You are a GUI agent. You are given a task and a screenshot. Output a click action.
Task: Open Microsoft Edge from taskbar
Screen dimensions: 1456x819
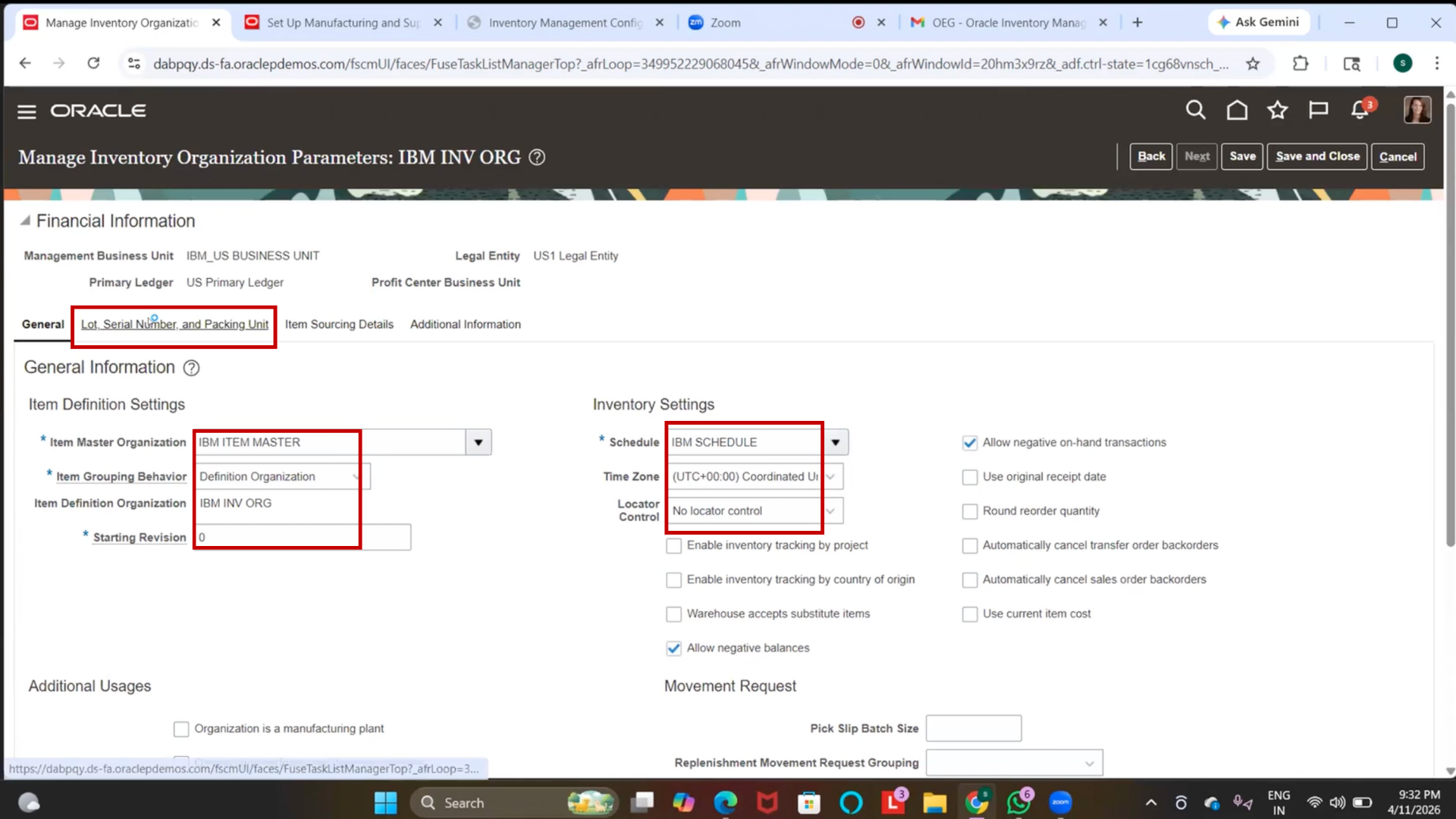[725, 802]
